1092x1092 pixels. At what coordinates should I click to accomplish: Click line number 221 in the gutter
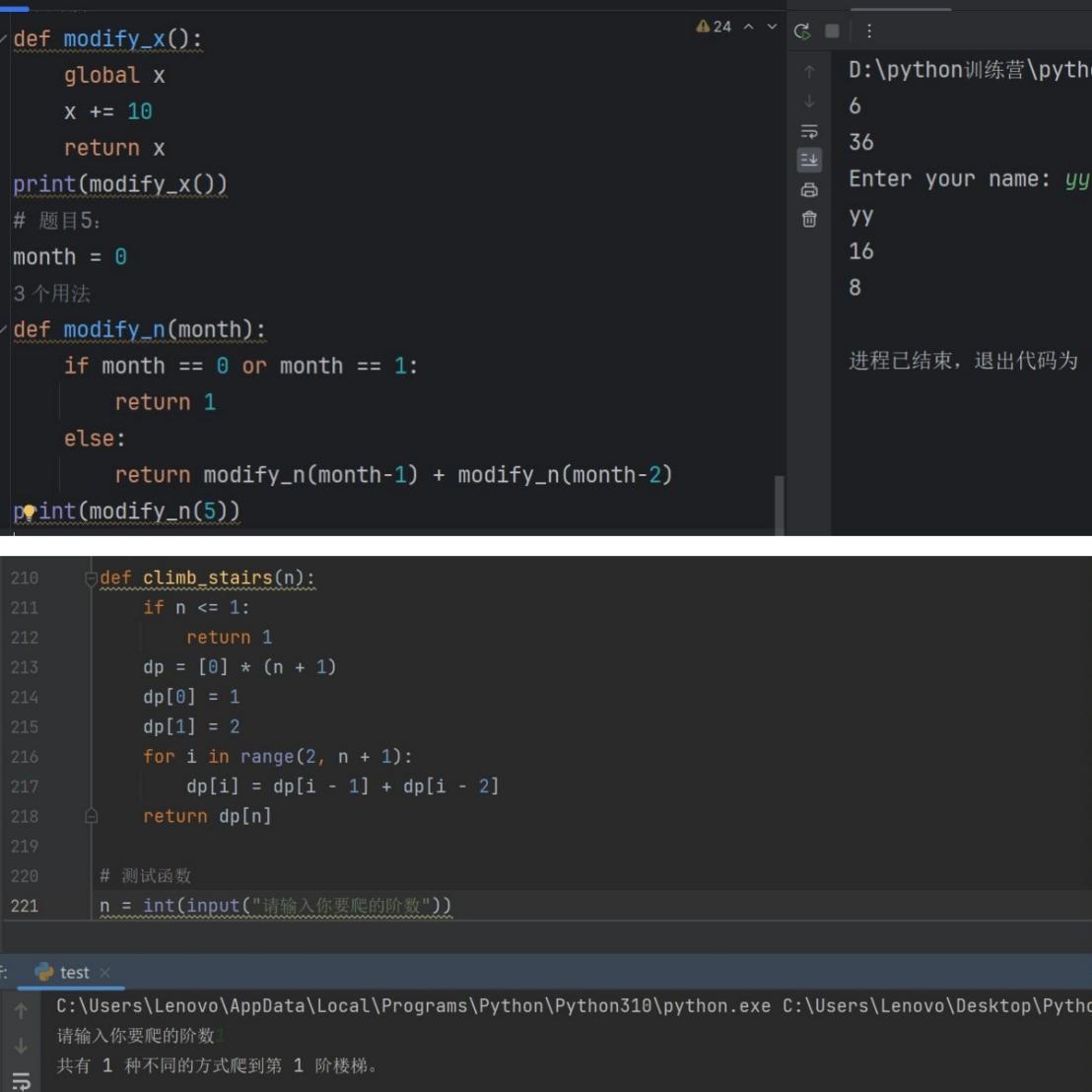coord(25,905)
